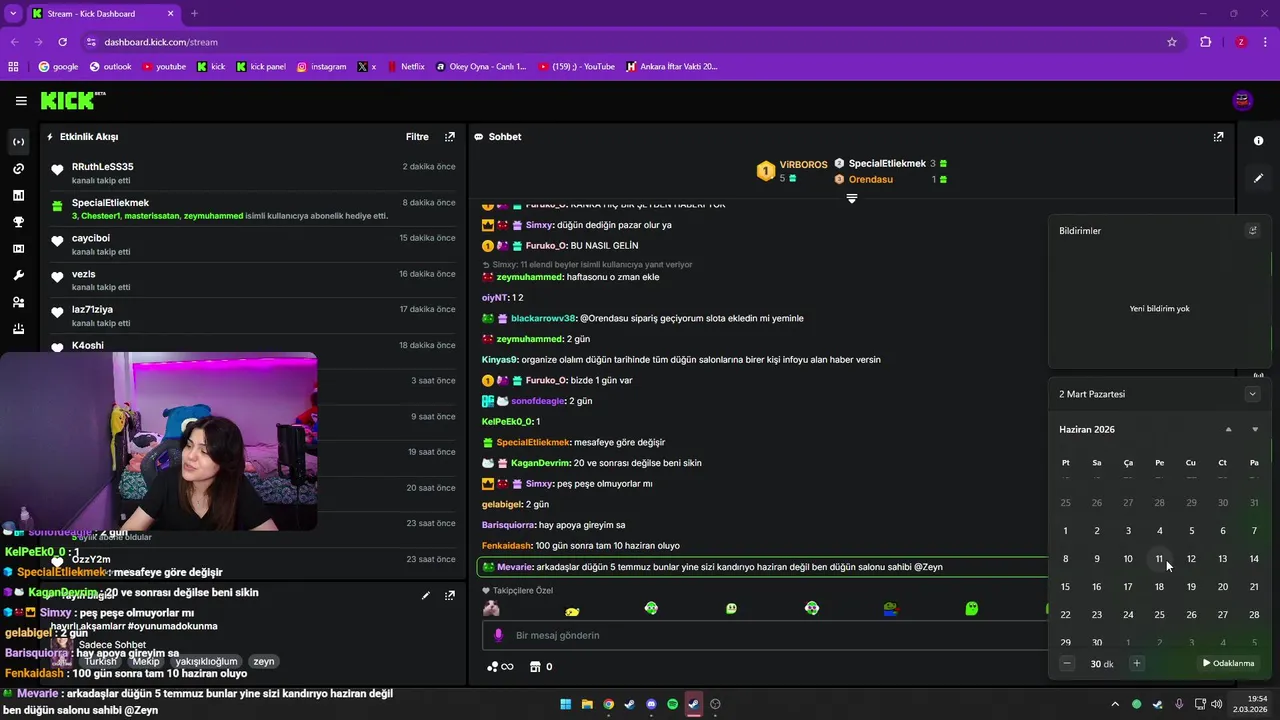Click the pencil icon beside stream tags
The width and height of the screenshot is (1280, 720).
coord(426,595)
